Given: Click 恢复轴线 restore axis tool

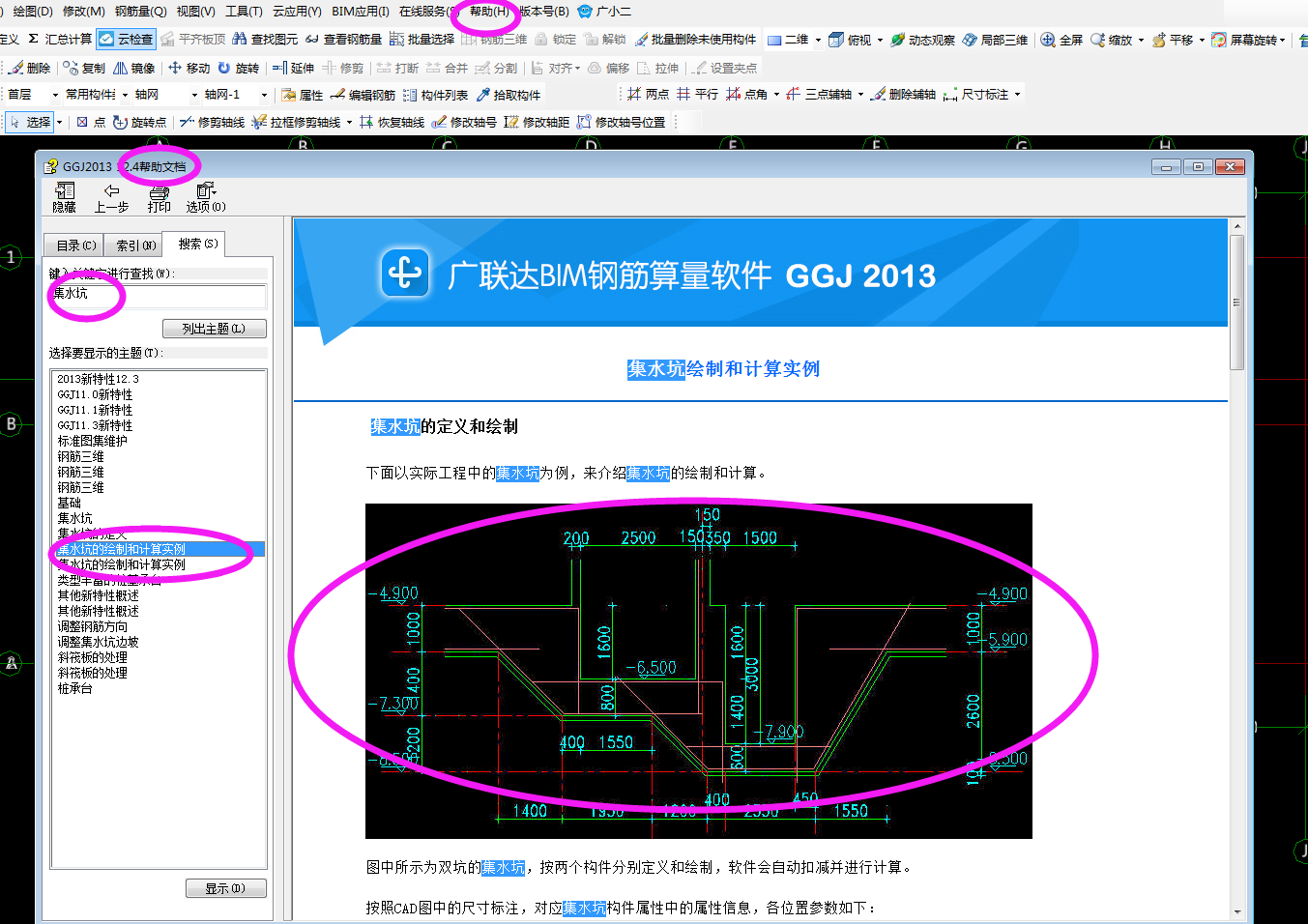Looking at the screenshot, I should [x=392, y=122].
